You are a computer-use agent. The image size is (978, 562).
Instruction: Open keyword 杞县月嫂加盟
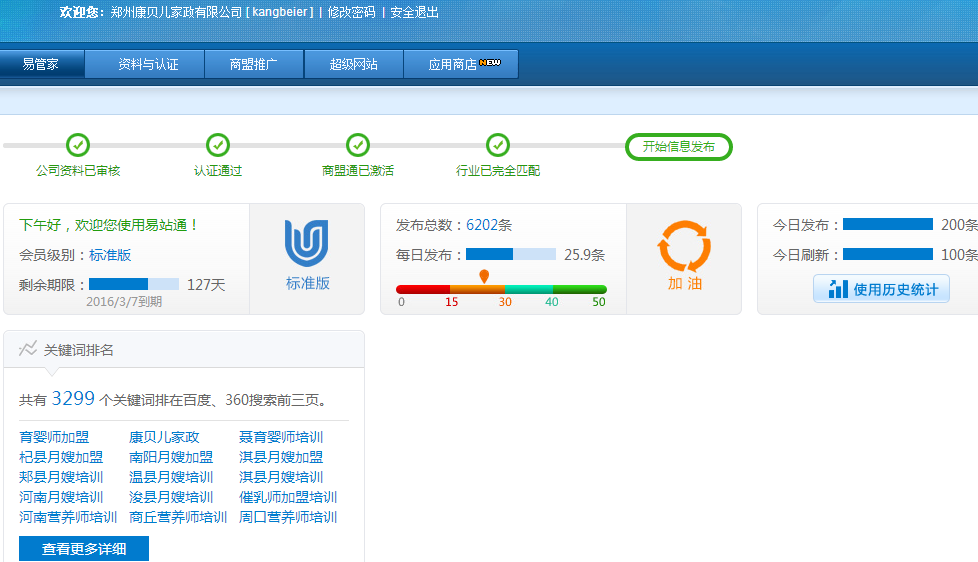(61, 457)
